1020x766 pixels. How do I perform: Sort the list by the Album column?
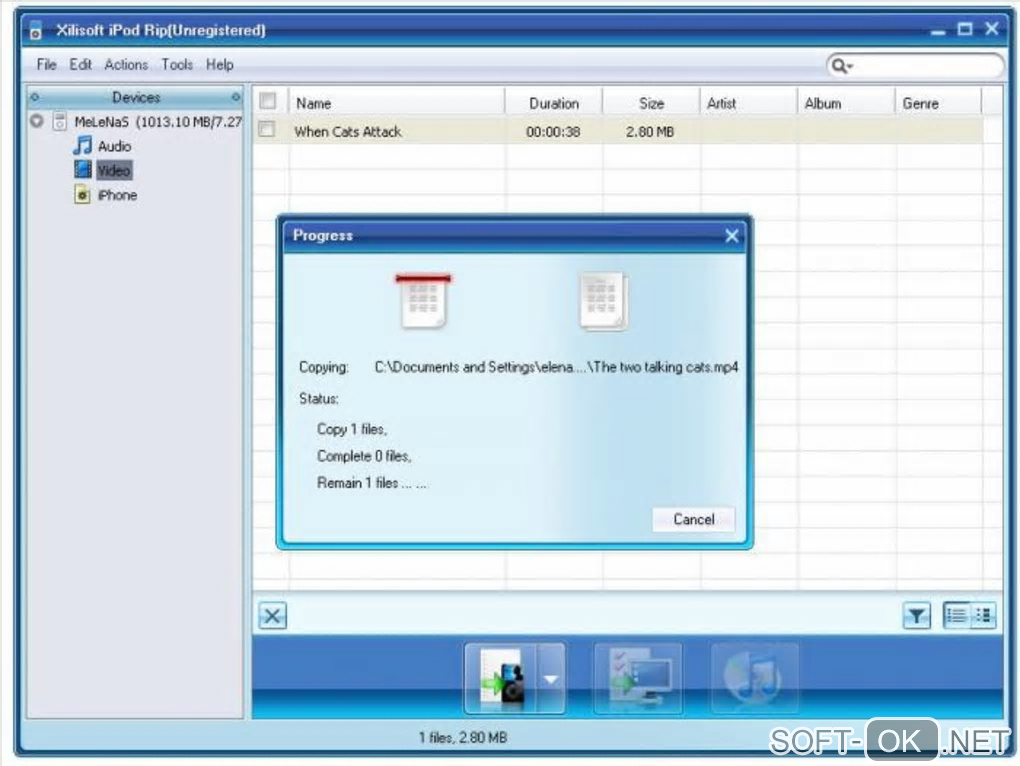(846, 103)
